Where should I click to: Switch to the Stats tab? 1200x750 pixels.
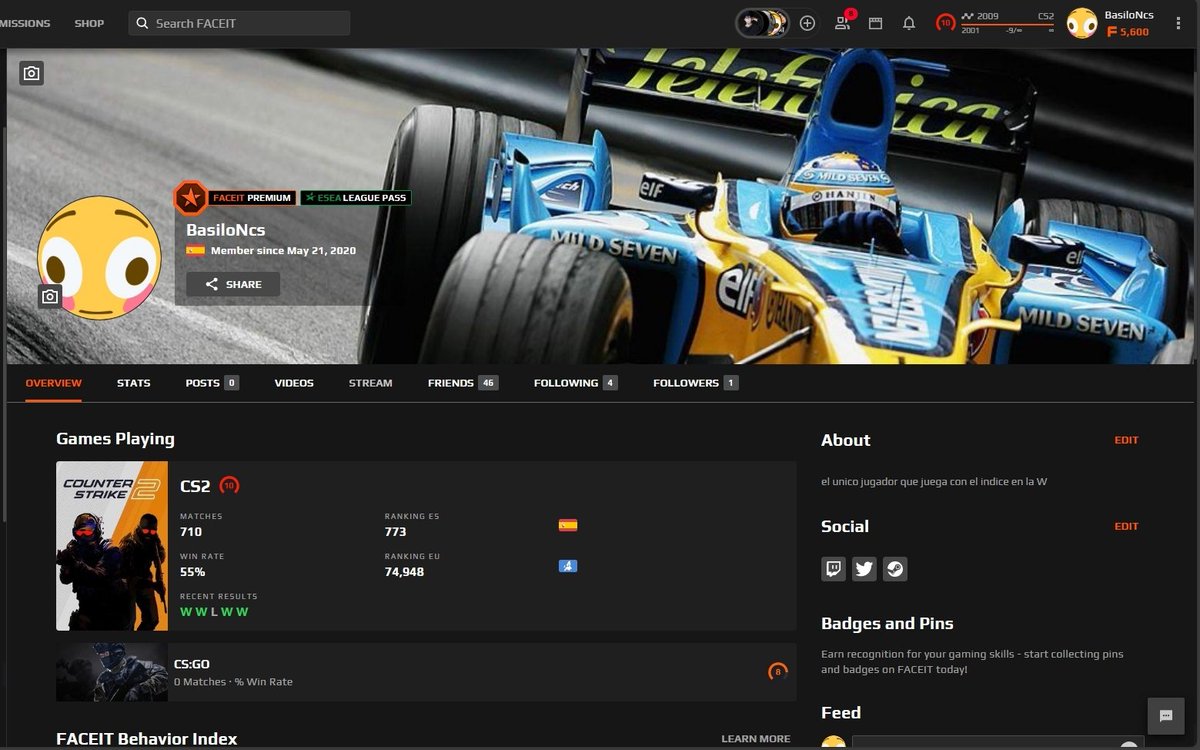point(134,383)
